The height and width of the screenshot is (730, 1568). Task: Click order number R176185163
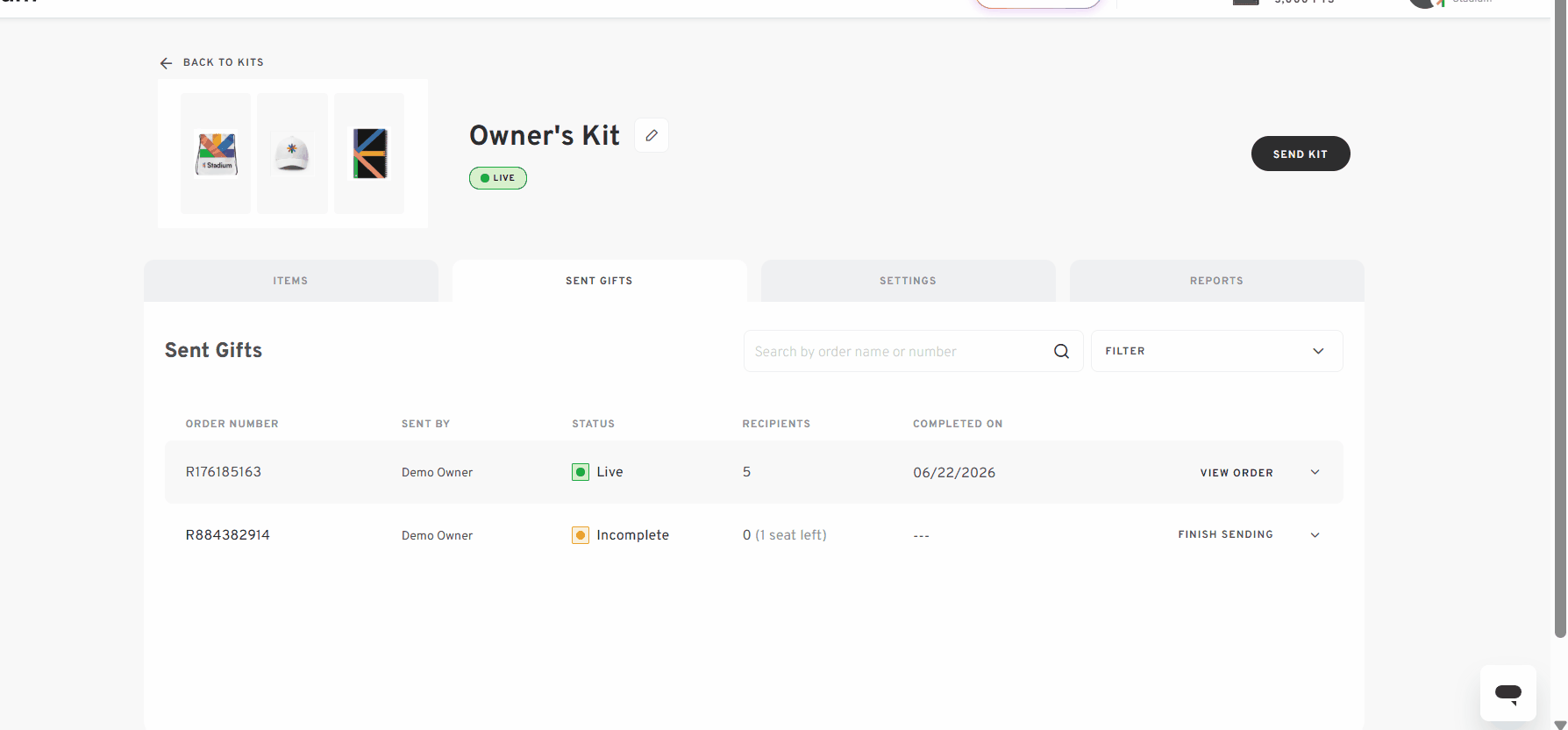224,472
